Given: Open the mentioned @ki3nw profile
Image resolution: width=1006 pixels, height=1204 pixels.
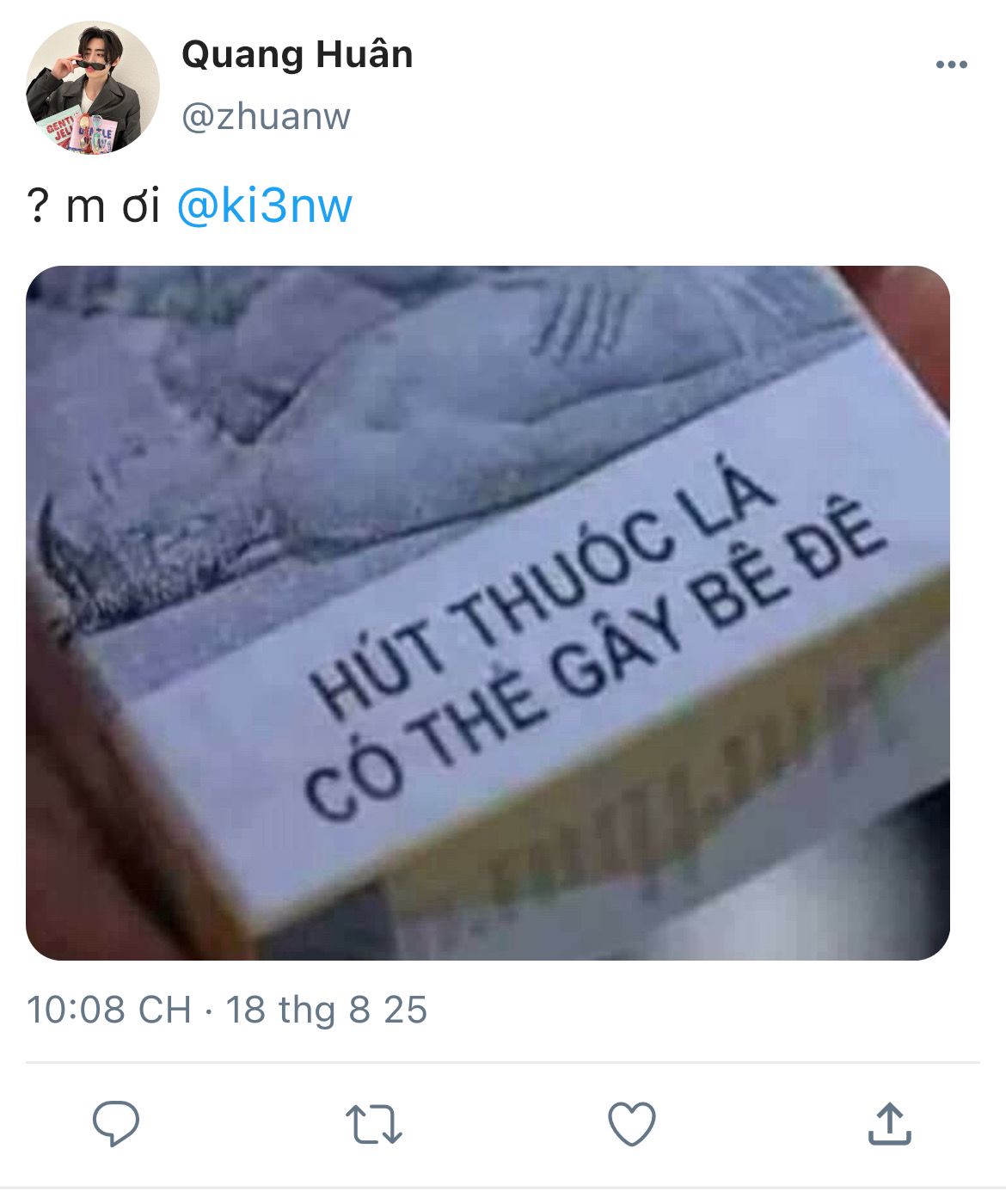Looking at the screenshot, I should (x=265, y=206).
